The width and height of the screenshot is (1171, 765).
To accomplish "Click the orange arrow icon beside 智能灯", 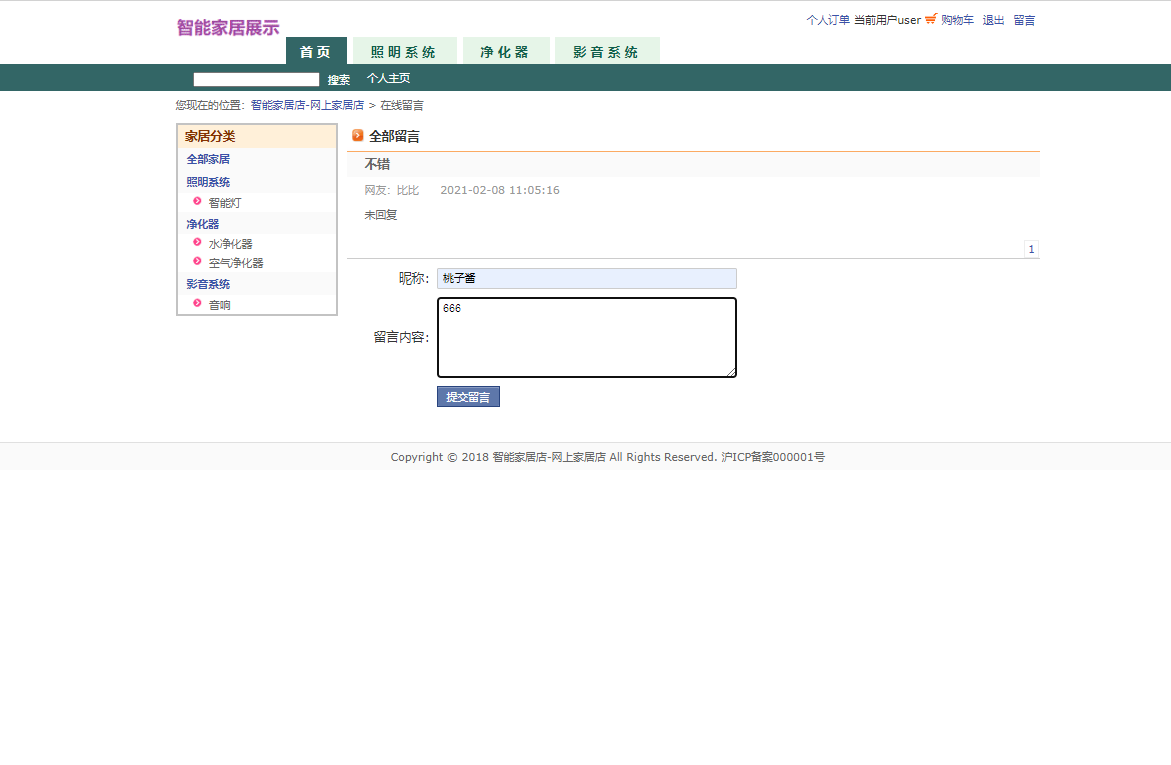I will (197, 202).
